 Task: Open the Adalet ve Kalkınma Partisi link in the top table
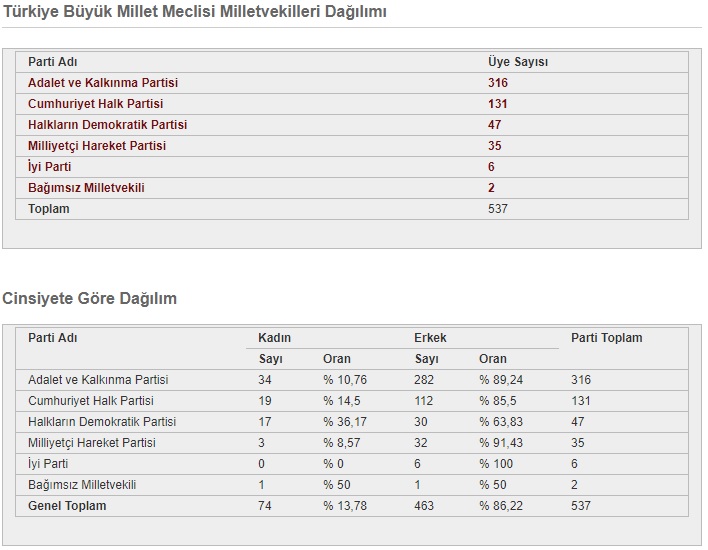[102, 83]
